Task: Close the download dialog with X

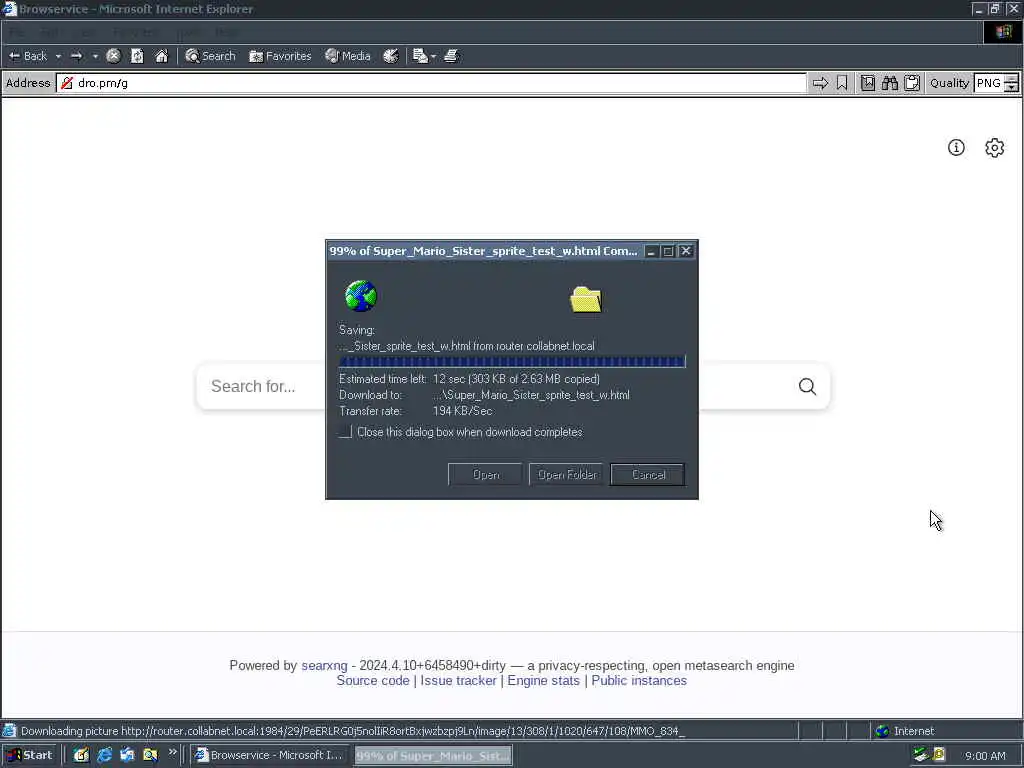Action: (x=686, y=251)
